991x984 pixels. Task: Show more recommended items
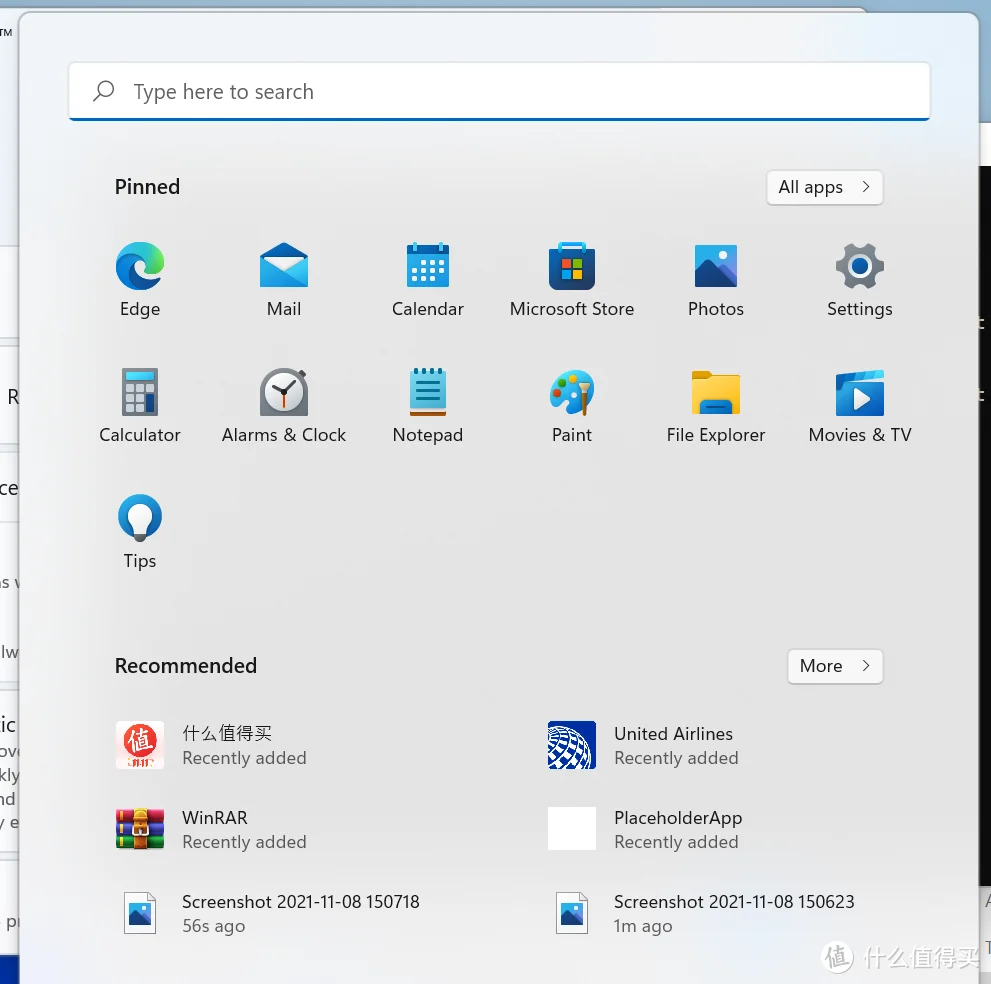(x=835, y=666)
